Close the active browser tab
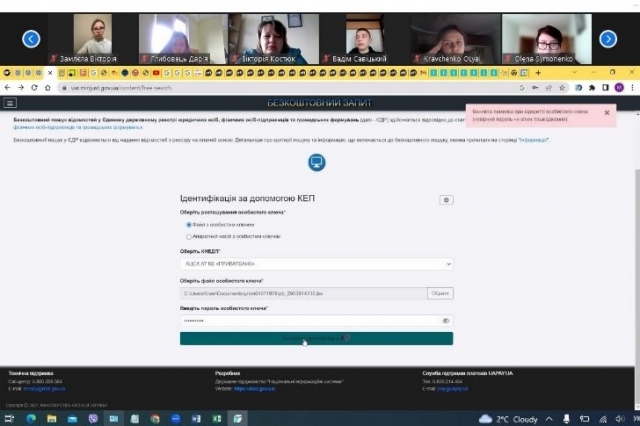The image size is (640, 426). point(50,73)
